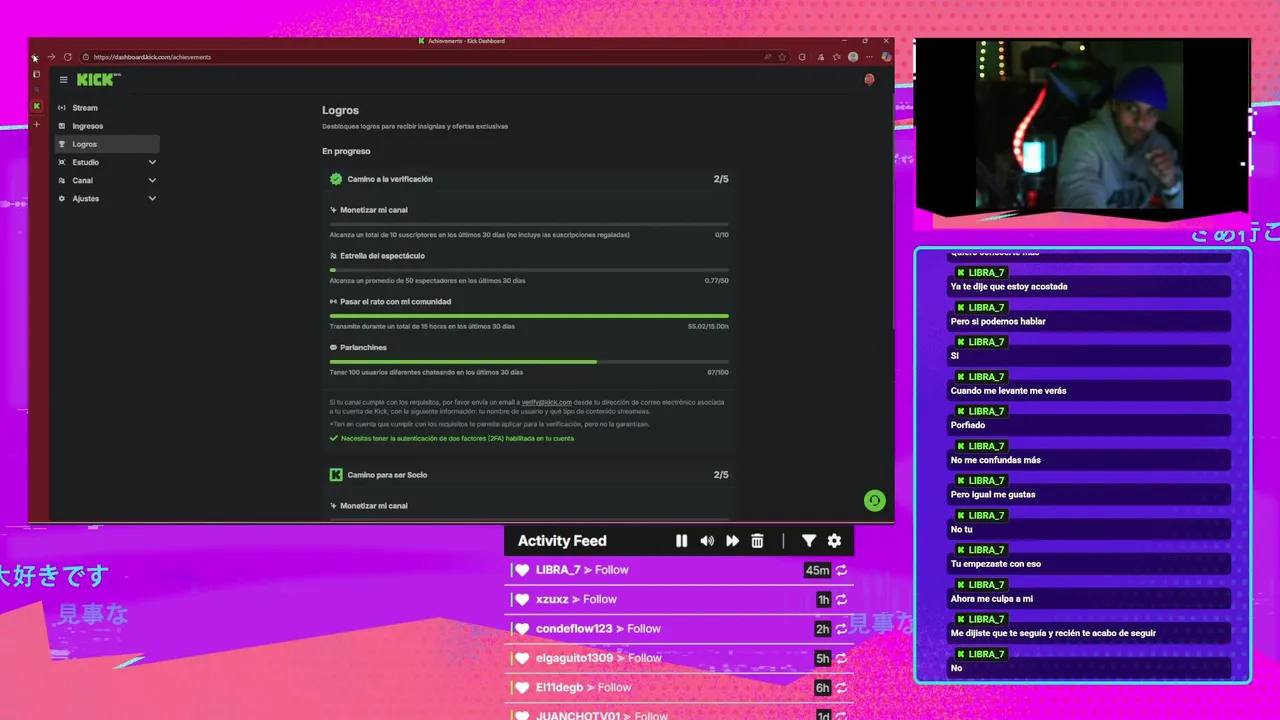
Task: Select Logros in Kick sidebar
Action: (x=107, y=144)
